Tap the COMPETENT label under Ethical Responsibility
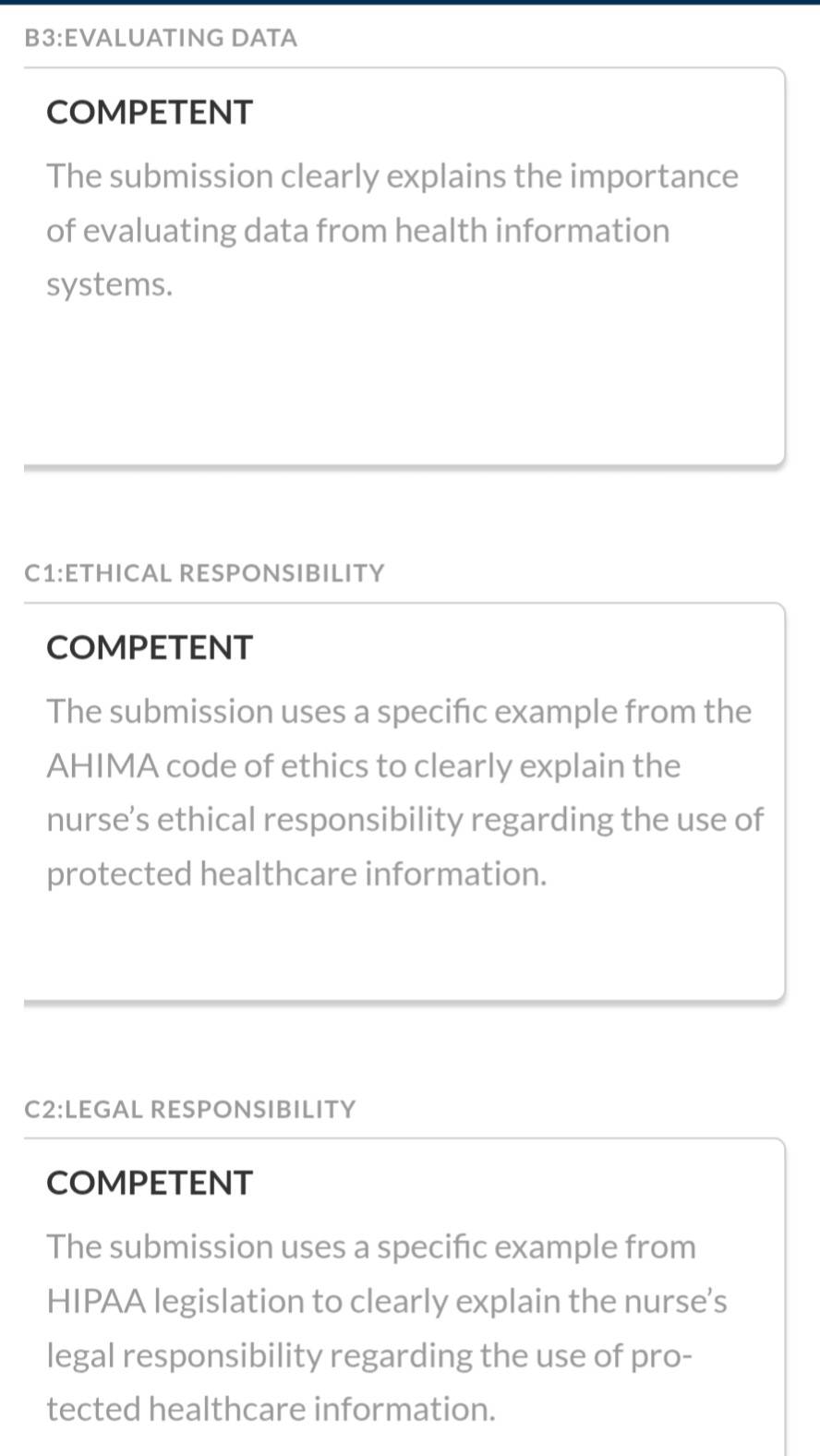Viewport: 820px width, 1456px height. [x=150, y=648]
